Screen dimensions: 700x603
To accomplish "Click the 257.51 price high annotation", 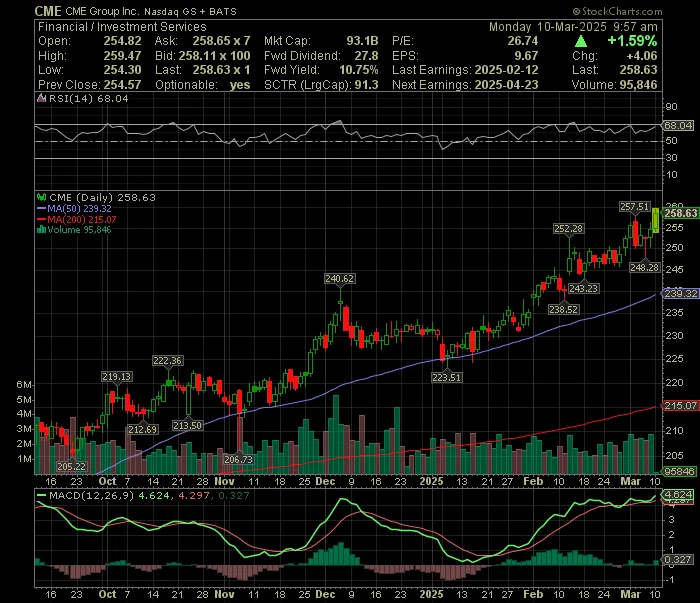I will 634,207.
